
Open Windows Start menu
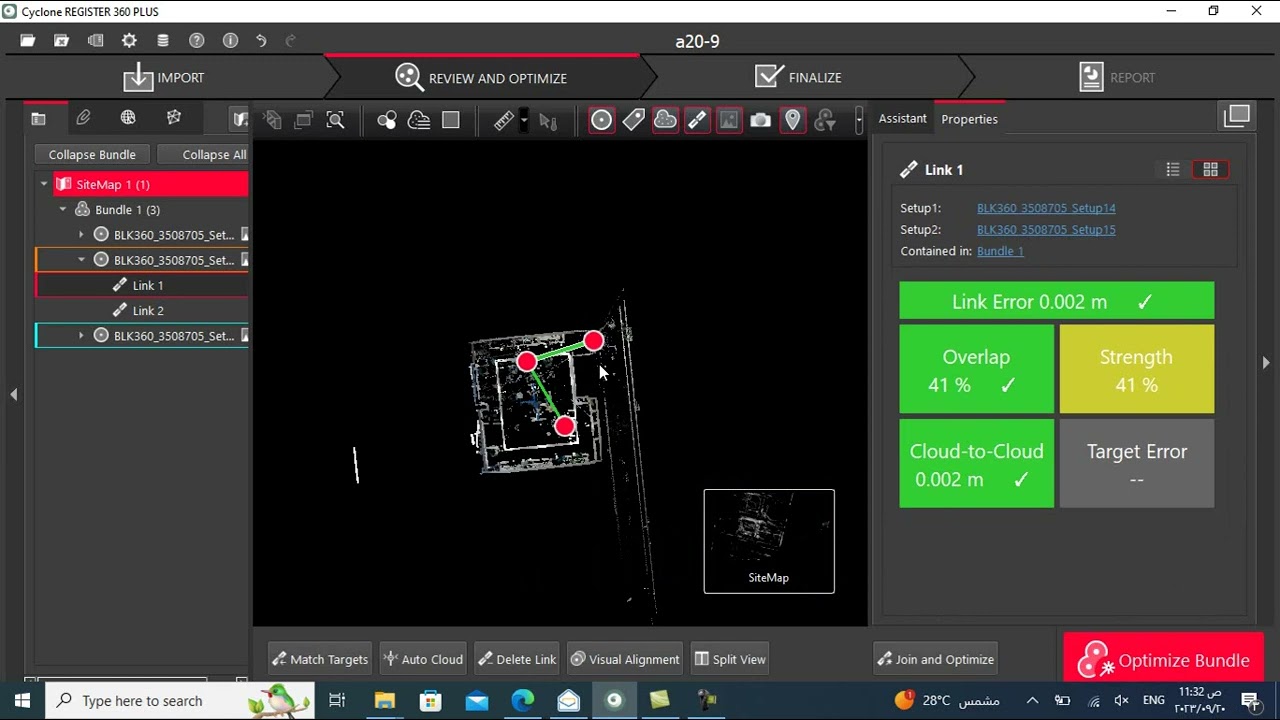click(x=22, y=700)
